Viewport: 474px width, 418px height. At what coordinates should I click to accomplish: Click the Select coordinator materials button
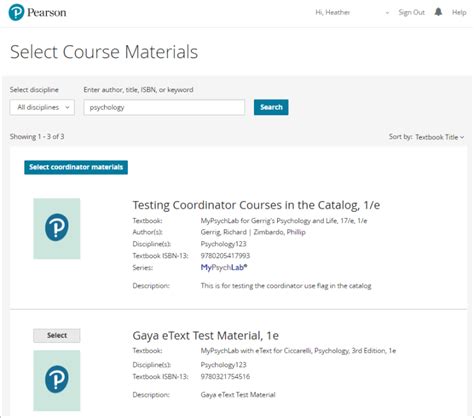(x=76, y=167)
